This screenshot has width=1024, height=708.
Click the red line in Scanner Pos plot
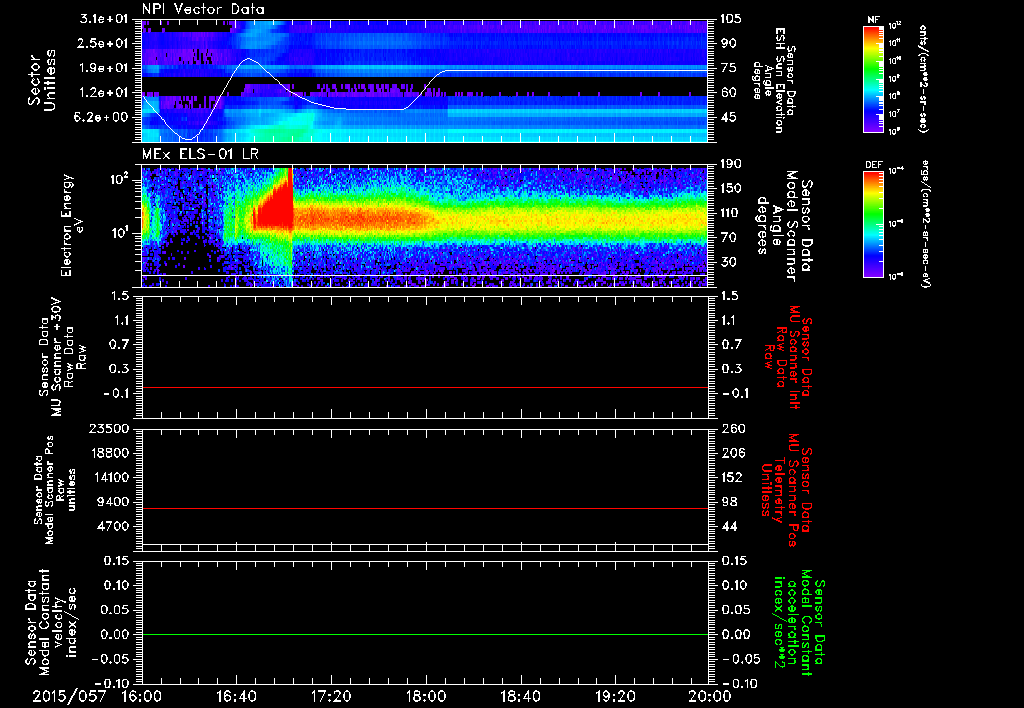pos(424,508)
